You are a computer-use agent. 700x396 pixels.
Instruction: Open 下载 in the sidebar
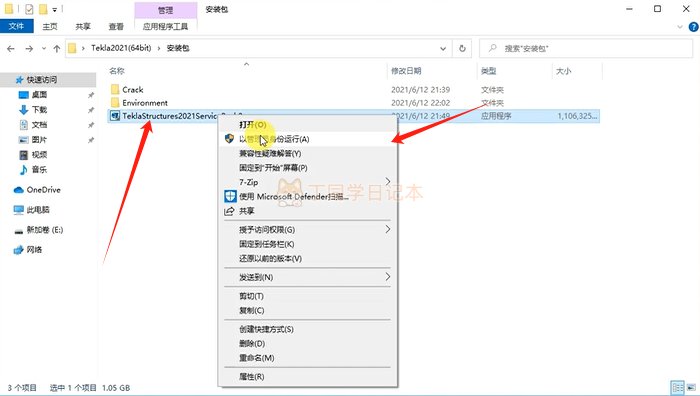coord(39,109)
